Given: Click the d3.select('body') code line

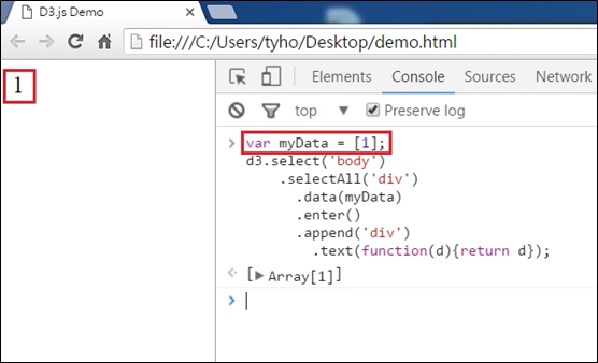Looking at the screenshot, I should tap(316, 161).
